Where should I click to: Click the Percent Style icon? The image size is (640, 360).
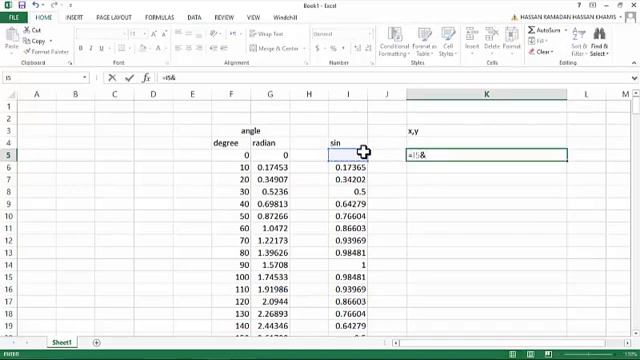click(333, 48)
